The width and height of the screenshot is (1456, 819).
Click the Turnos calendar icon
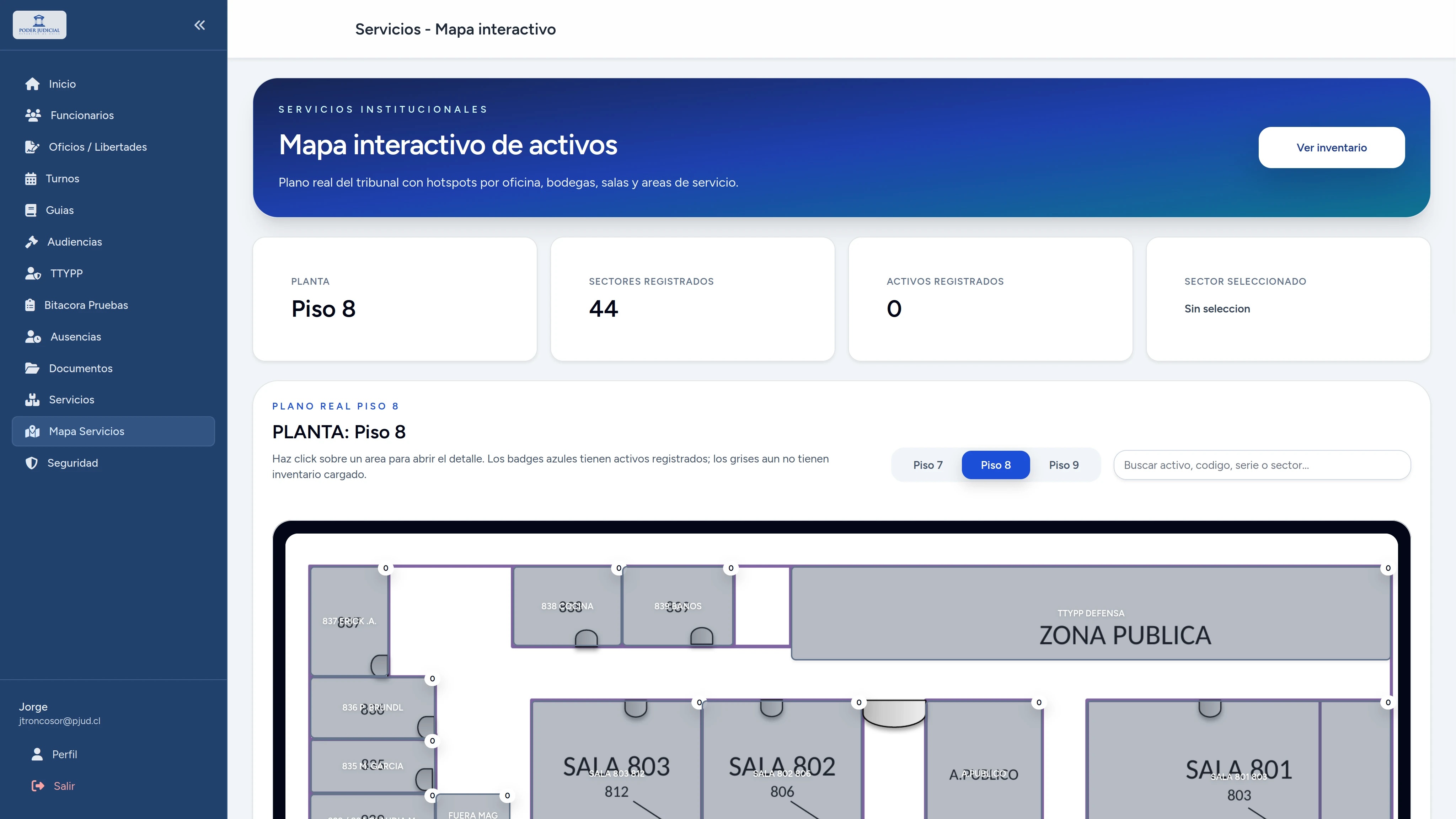tap(31, 178)
